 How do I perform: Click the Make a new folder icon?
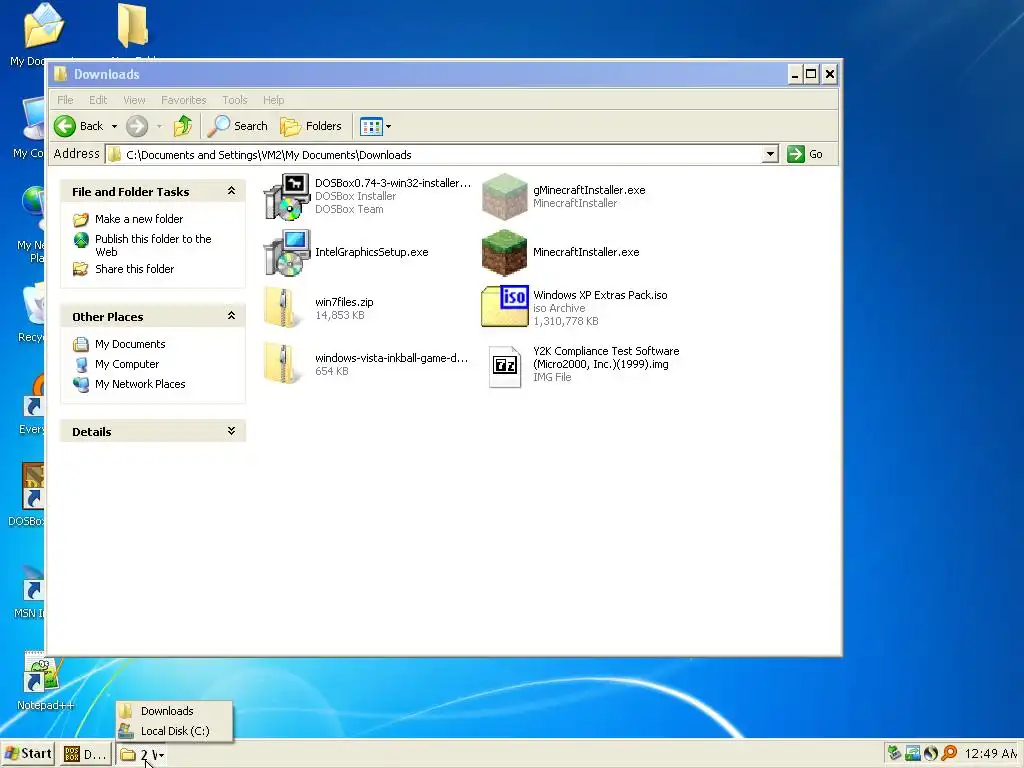(81, 219)
